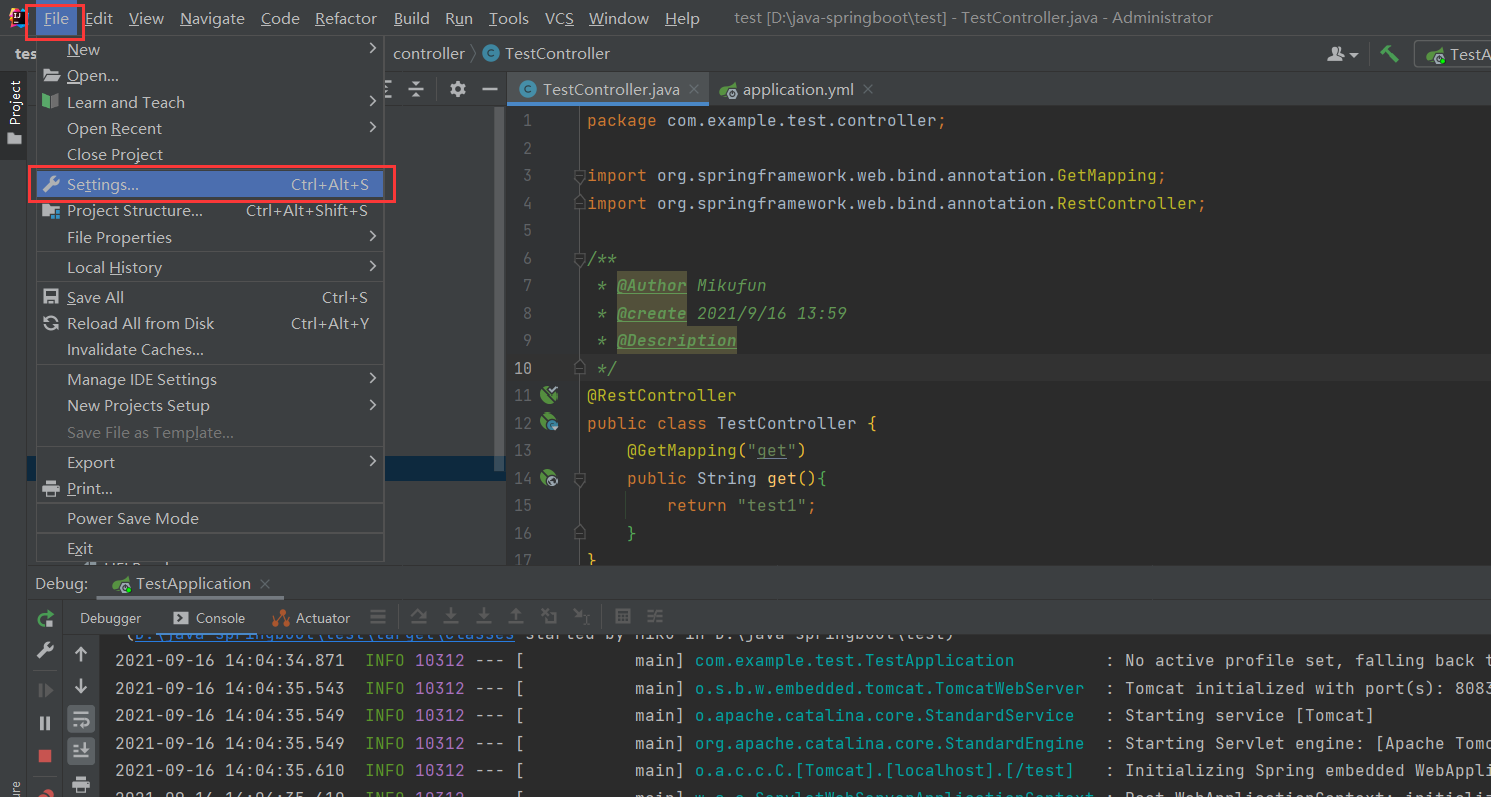Click Project Structure... menu entry
The width and height of the screenshot is (1491, 797).
(210, 211)
